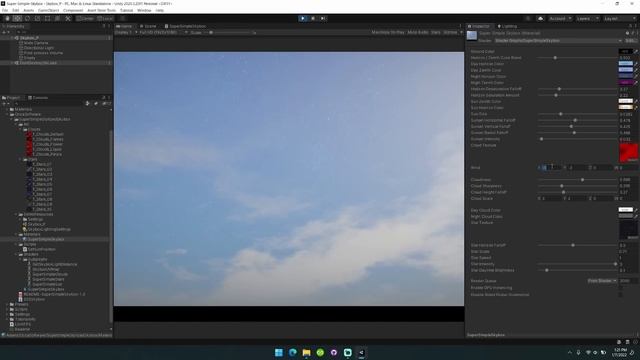Screen dimensions: 640x360
Task: Switch to the Scene tab
Action: [148, 26]
